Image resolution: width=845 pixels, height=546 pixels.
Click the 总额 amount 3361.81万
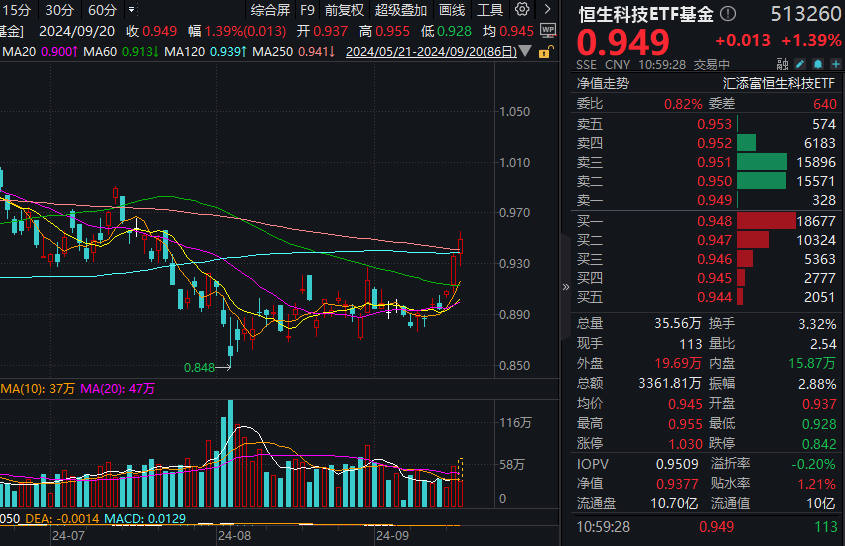pyautogui.click(x=670, y=383)
